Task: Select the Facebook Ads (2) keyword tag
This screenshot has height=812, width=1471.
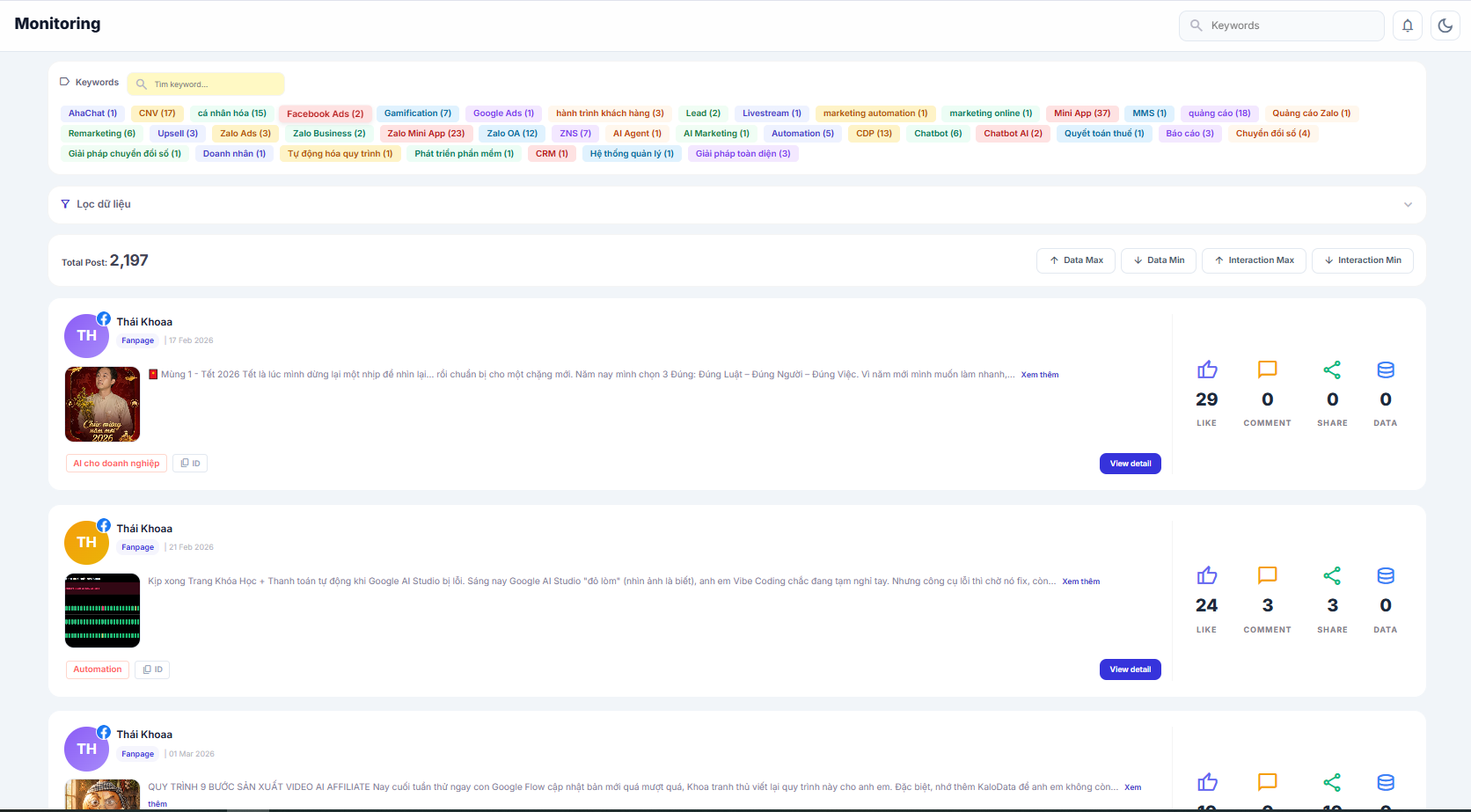Action: pyautogui.click(x=325, y=113)
